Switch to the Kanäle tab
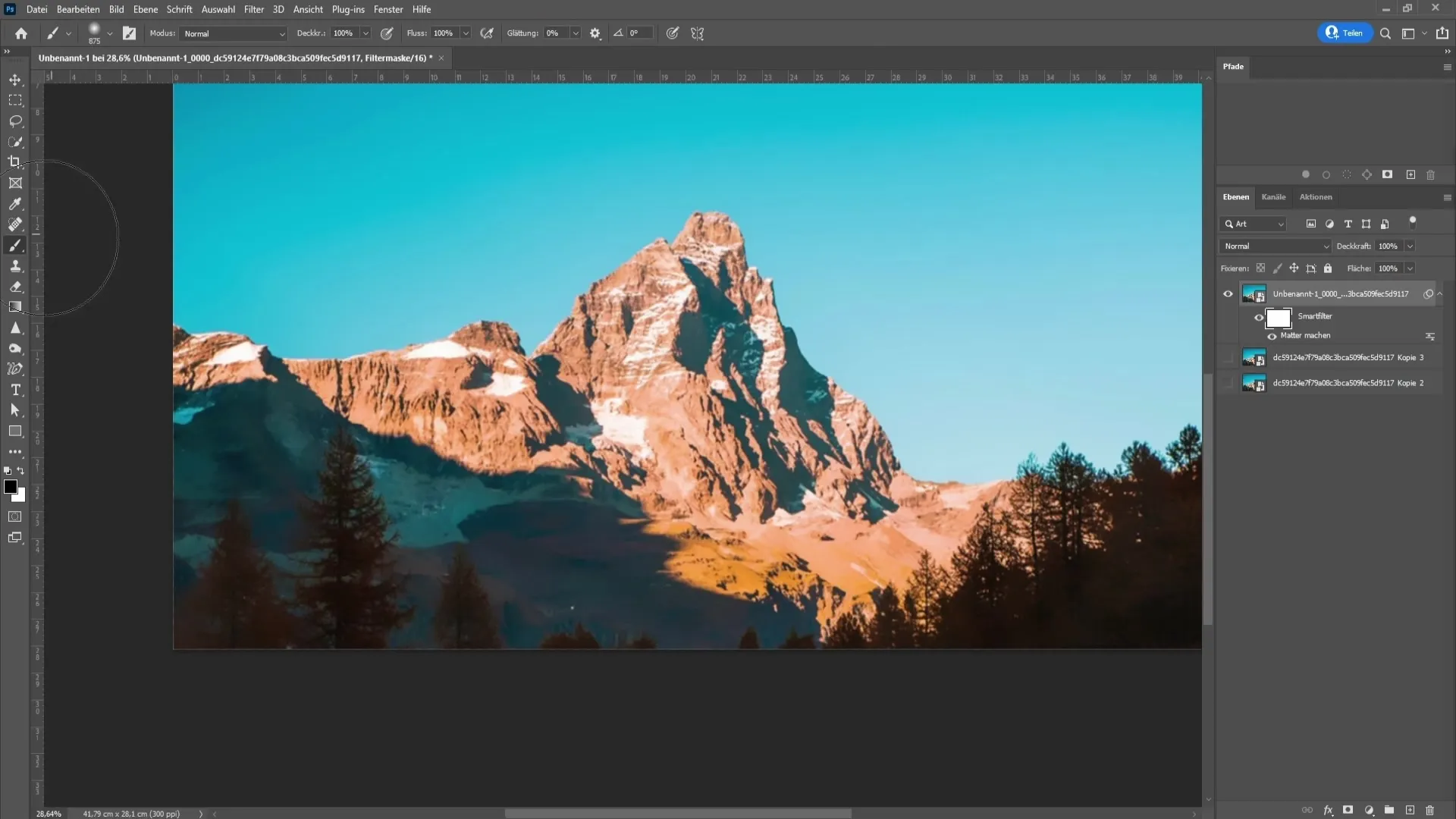 [x=1273, y=197]
